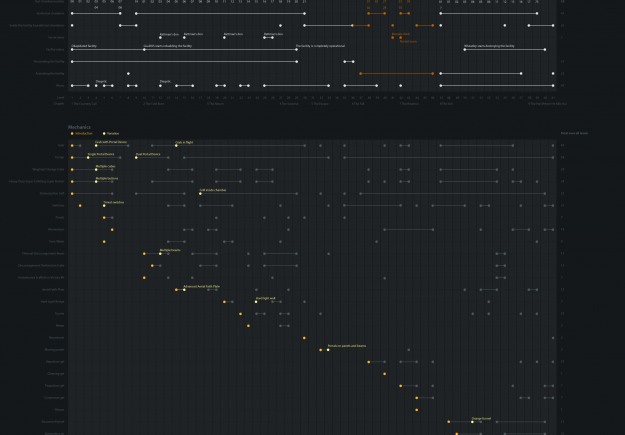Viewport: 625px width, 435px height.
Task: Click the orange introduction dot in Propulsion gel row
Action: tap(401, 386)
